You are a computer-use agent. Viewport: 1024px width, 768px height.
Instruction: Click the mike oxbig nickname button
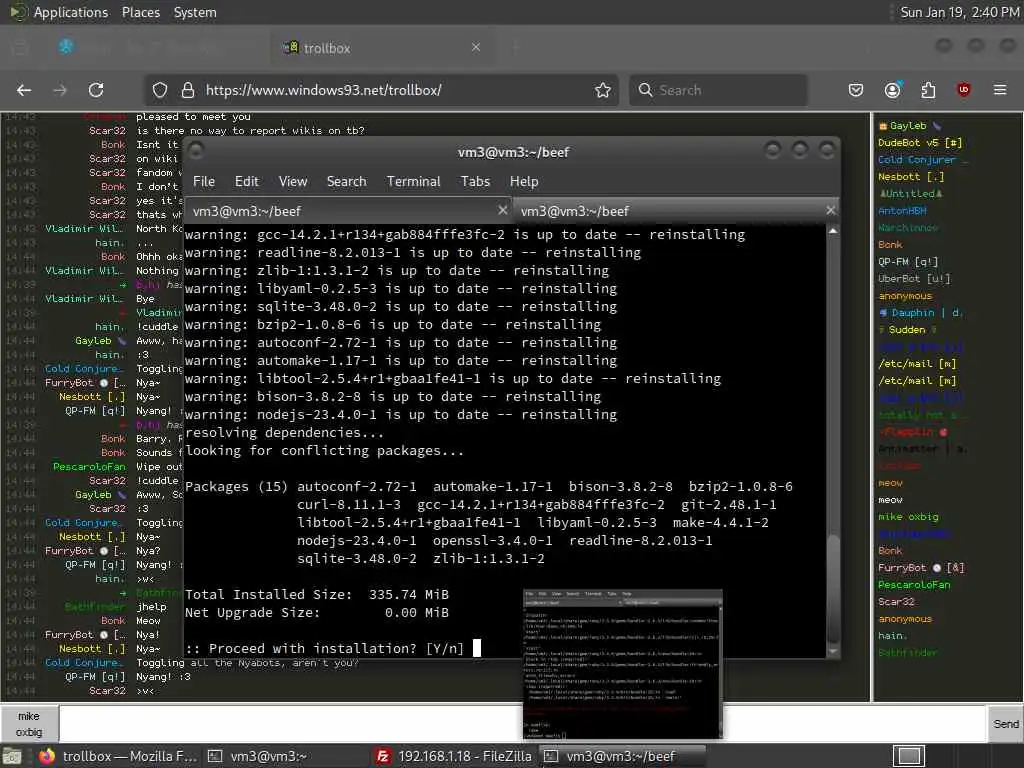click(x=29, y=724)
